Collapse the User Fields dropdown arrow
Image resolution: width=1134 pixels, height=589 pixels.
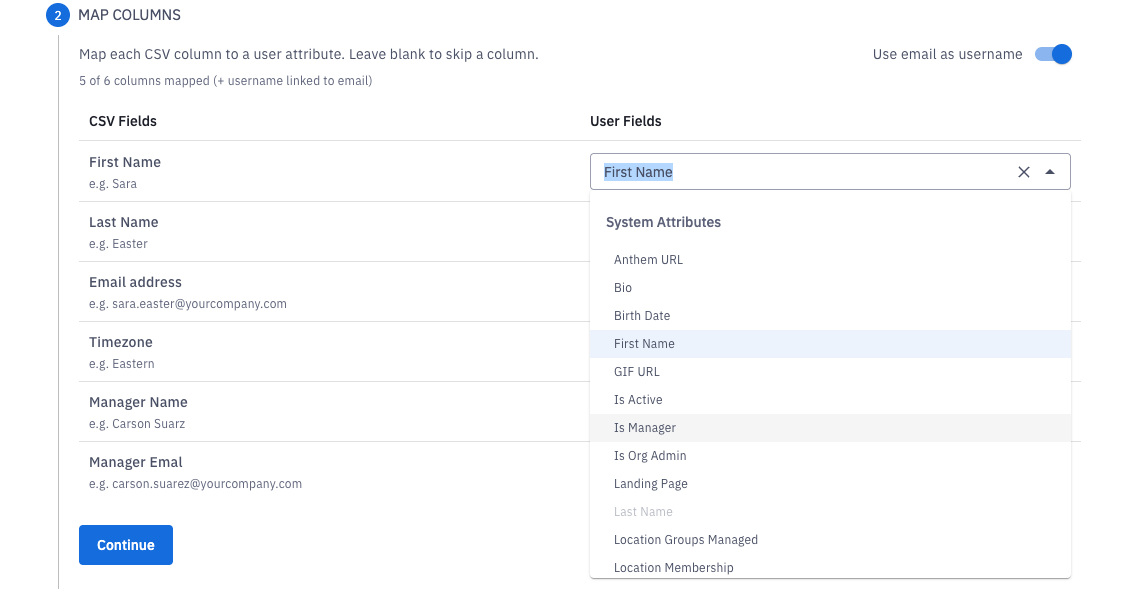(x=1049, y=172)
